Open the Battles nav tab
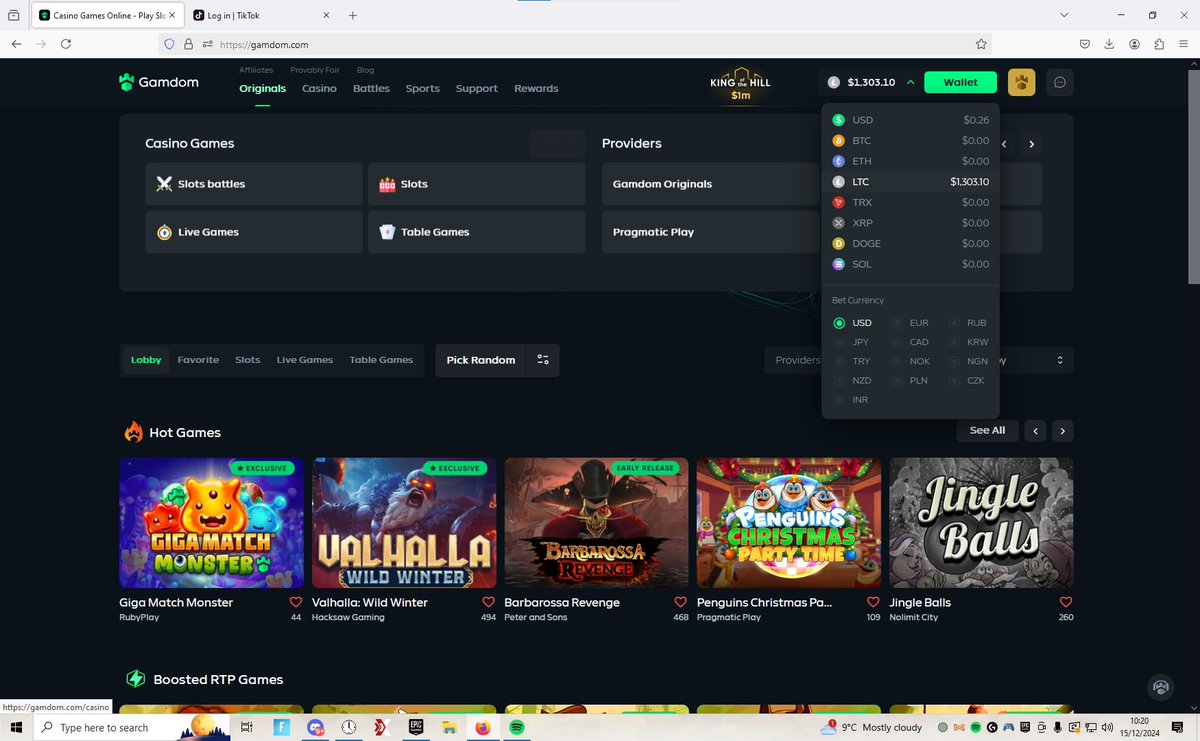This screenshot has width=1200, height=741. pyautogui.click(x=371, y=88)
